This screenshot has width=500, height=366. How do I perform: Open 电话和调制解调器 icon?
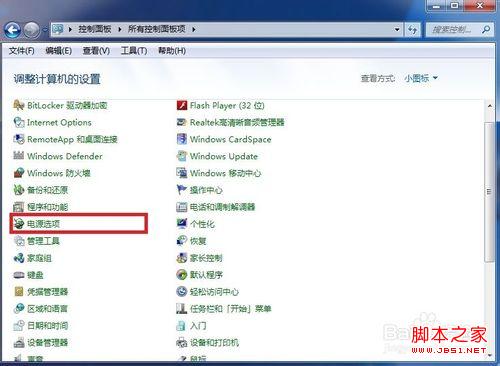point(182,207)
